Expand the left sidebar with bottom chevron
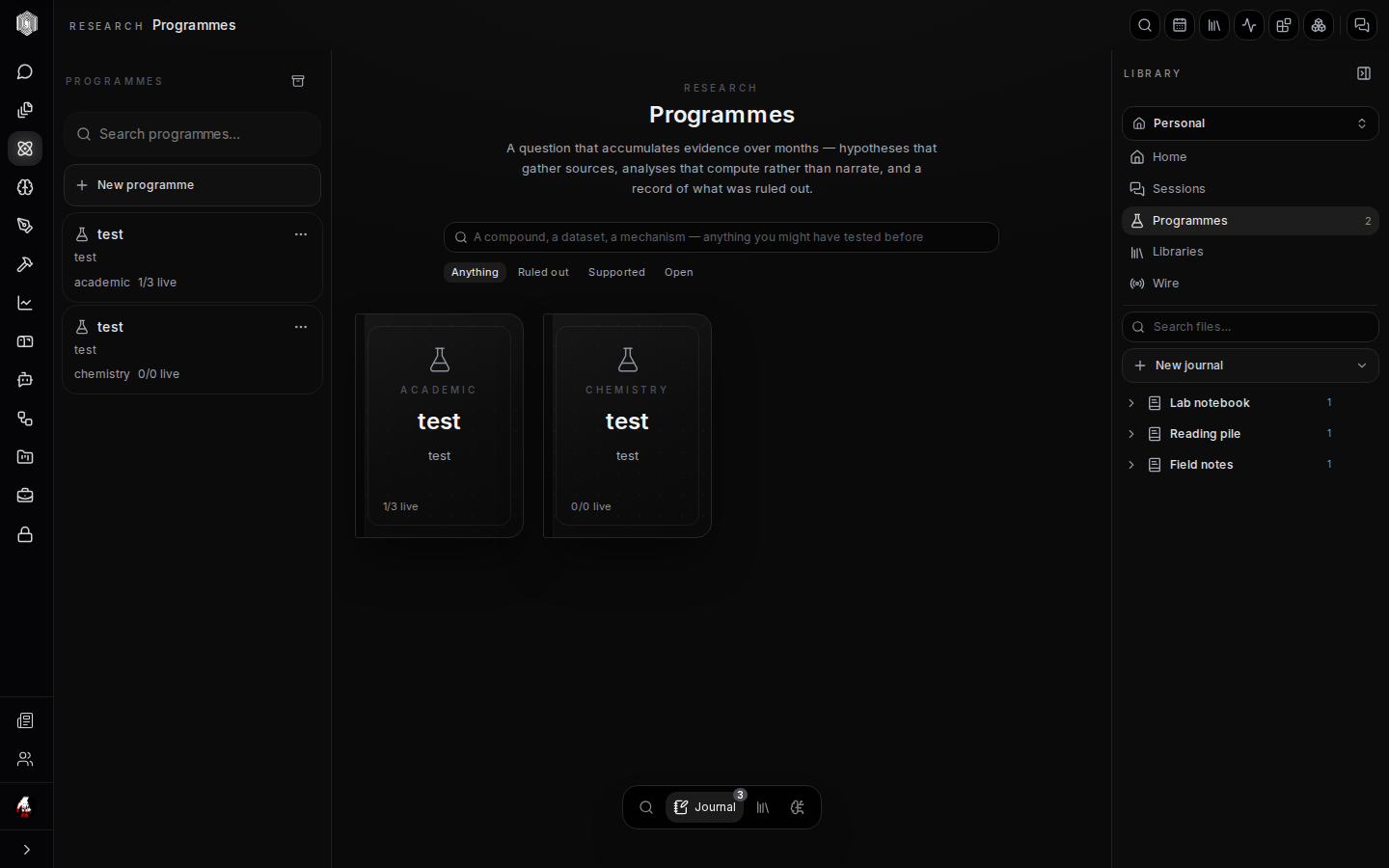 click(x=26, y=850)
